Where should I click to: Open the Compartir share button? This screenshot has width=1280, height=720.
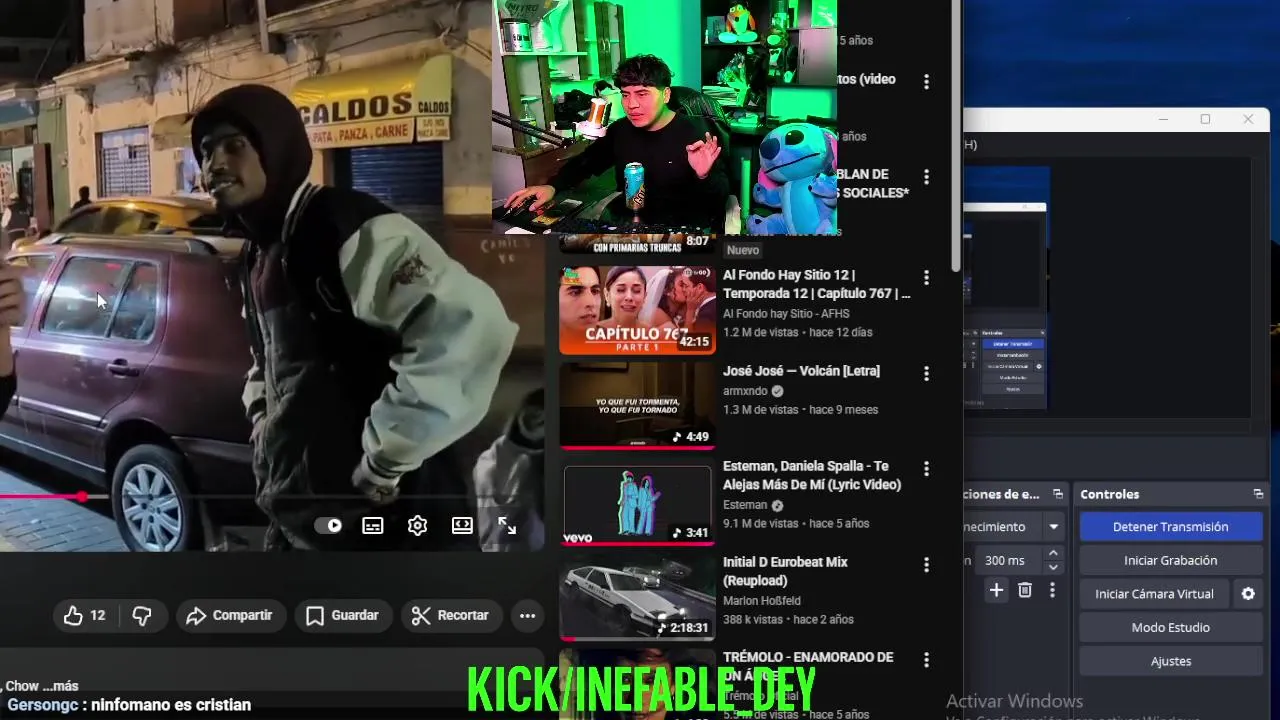click(229, 616)
